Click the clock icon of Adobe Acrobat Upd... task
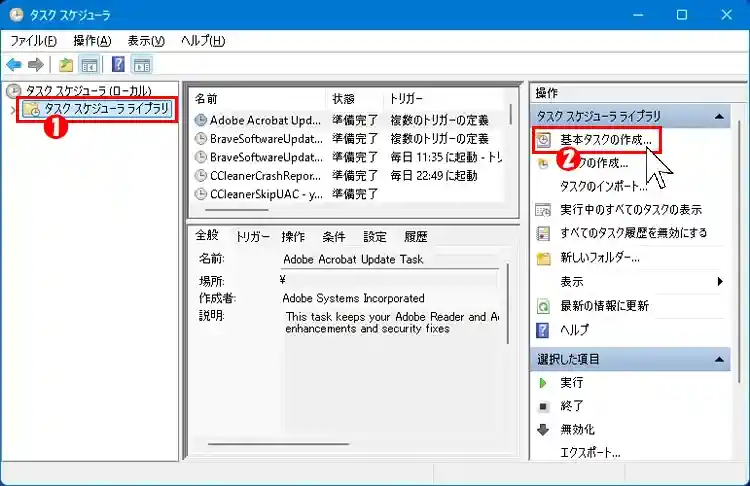The width and height of the screenshot is (750, 486). (x=201, y=120)
